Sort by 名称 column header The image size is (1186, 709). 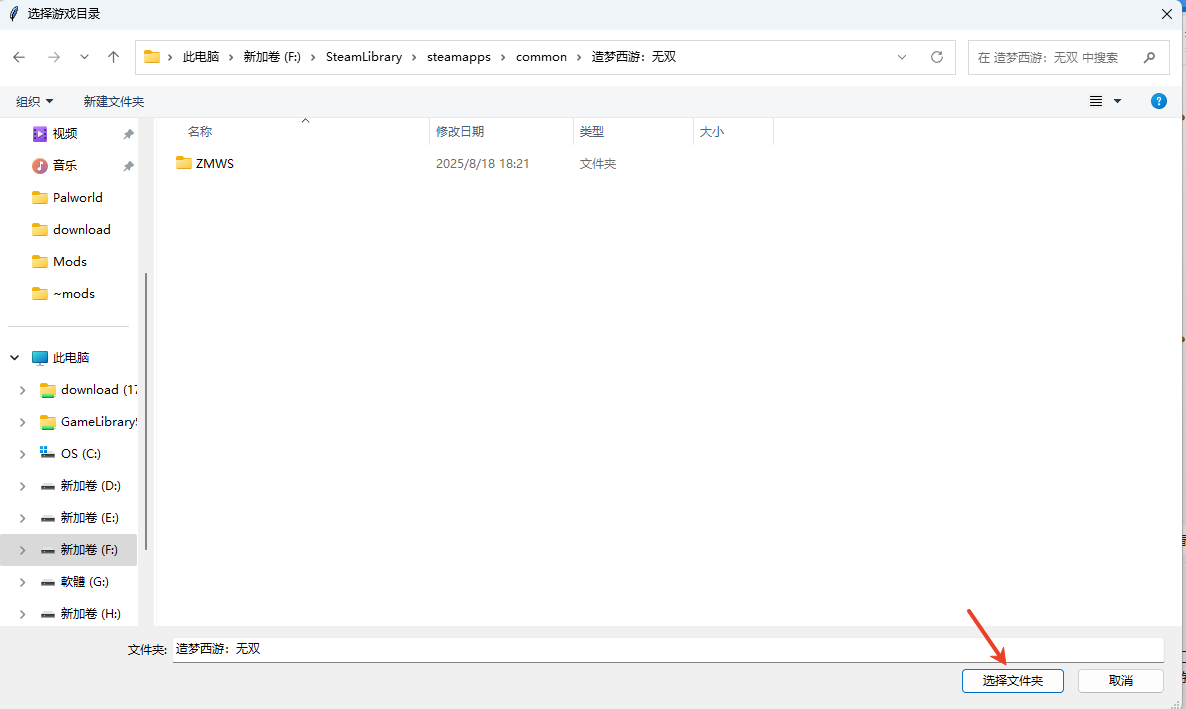pyautogui.click(x=200, y=132)
